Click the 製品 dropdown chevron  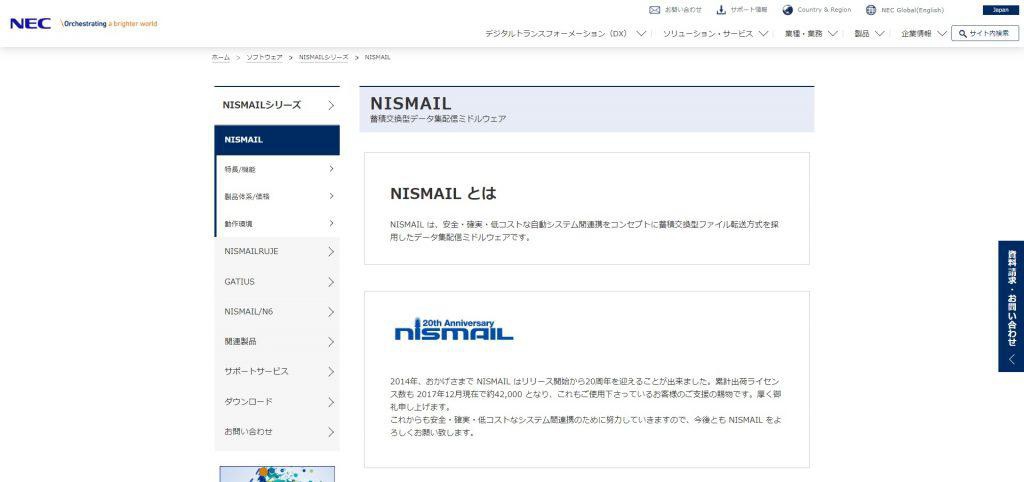[x=879, y=33]
